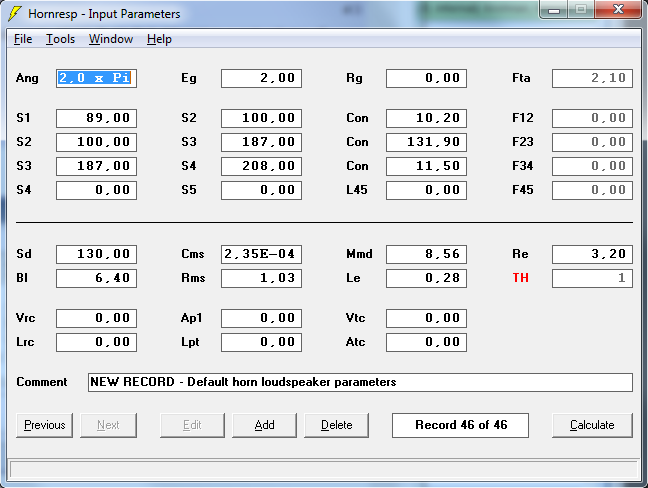Select the TH field showing 1
The width and height of the screenshot is (648, 488).
click(592, 278)
